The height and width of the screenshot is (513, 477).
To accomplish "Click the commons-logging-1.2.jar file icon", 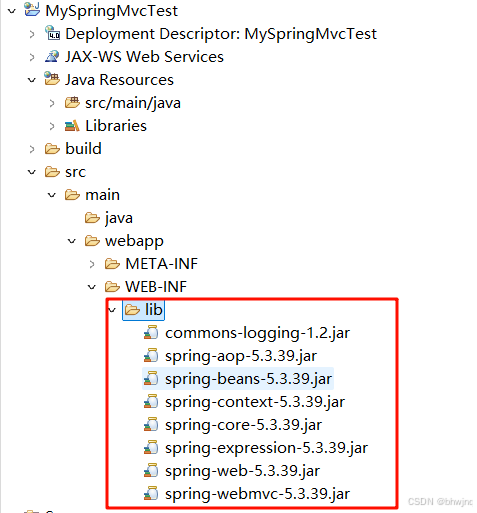I will pyautogui.click(x=151, y=332).
